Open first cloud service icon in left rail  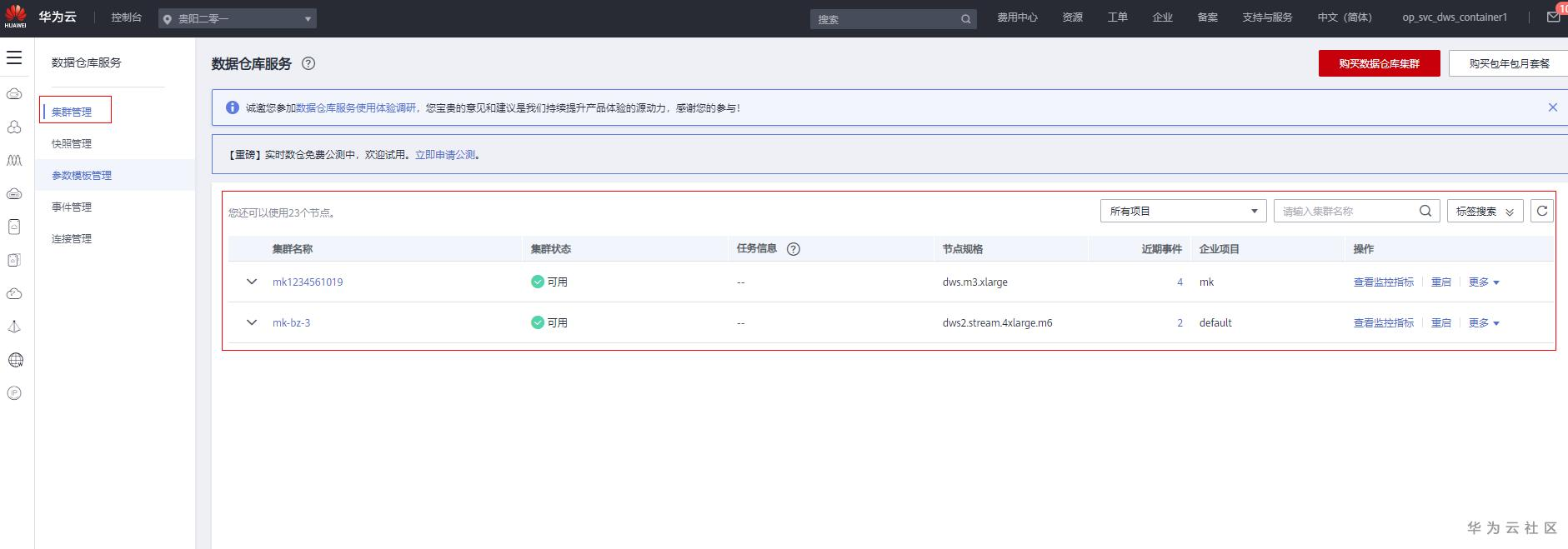[14, 94]
